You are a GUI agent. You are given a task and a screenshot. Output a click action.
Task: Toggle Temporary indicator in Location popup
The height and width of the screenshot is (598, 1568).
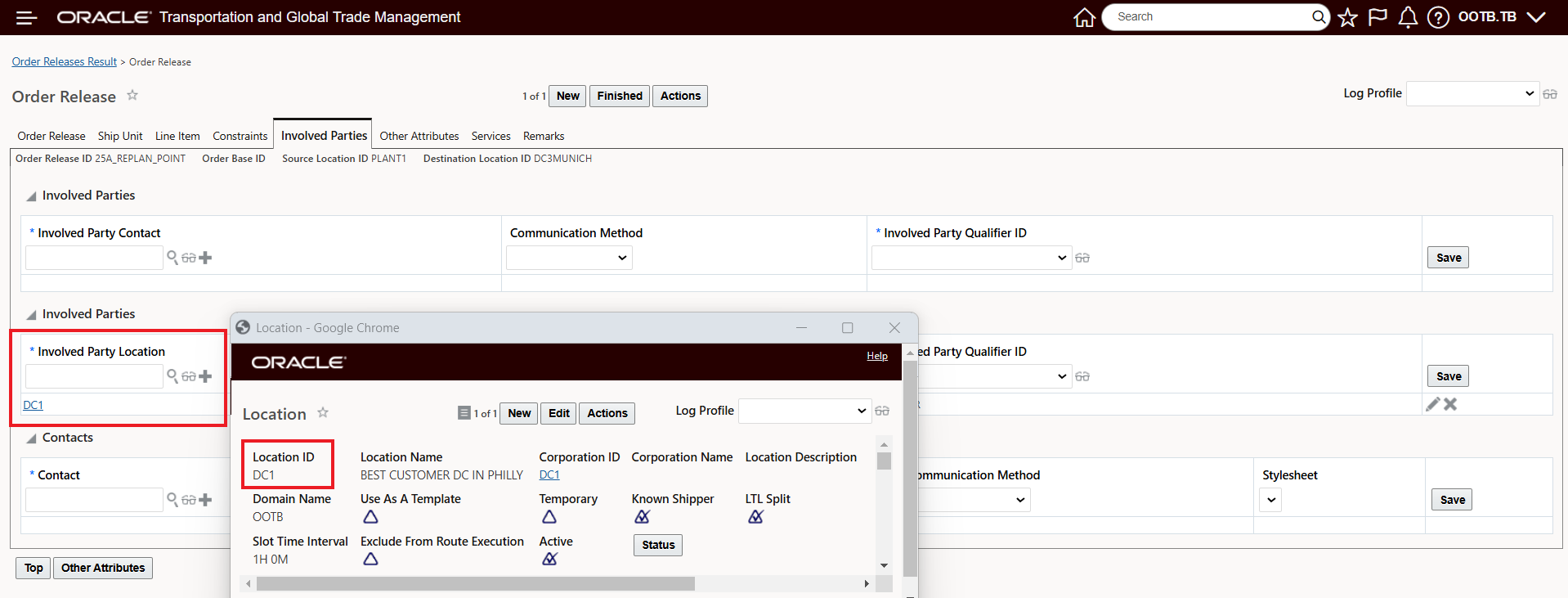[549, 517]
